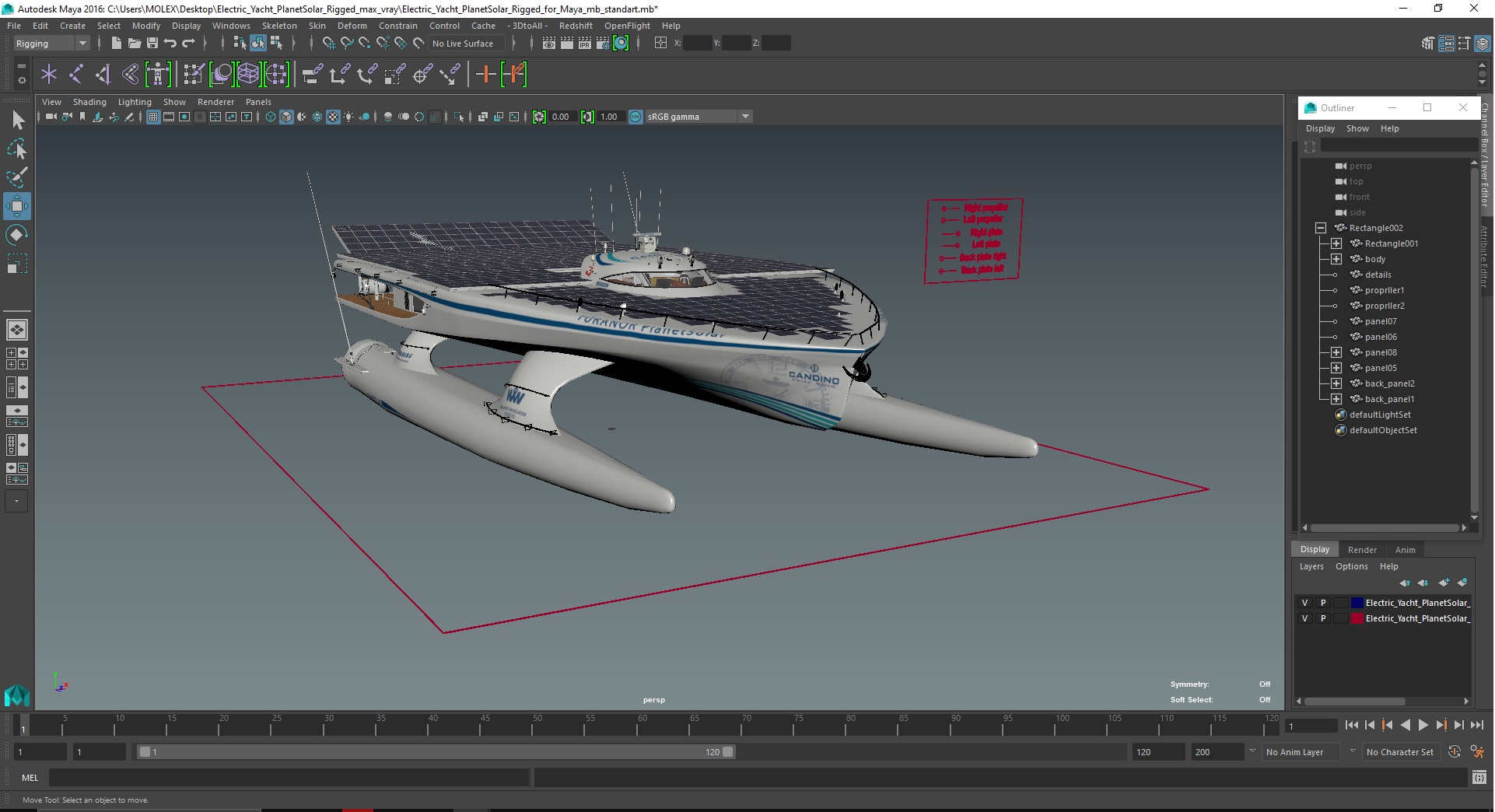1495x812 pixels.
Task: Click the MEL command line input field
Action: pos(289,778)
